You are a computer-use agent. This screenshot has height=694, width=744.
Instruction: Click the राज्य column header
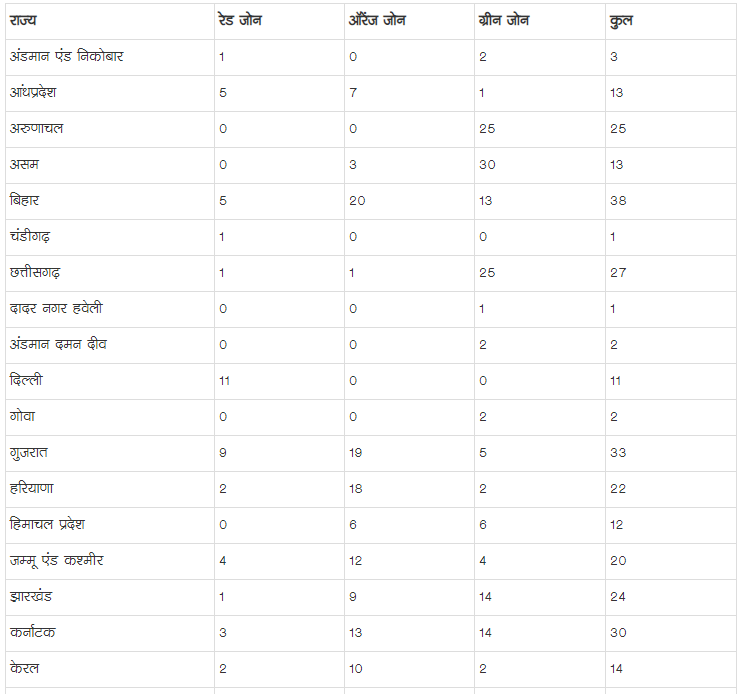(24, 21)
